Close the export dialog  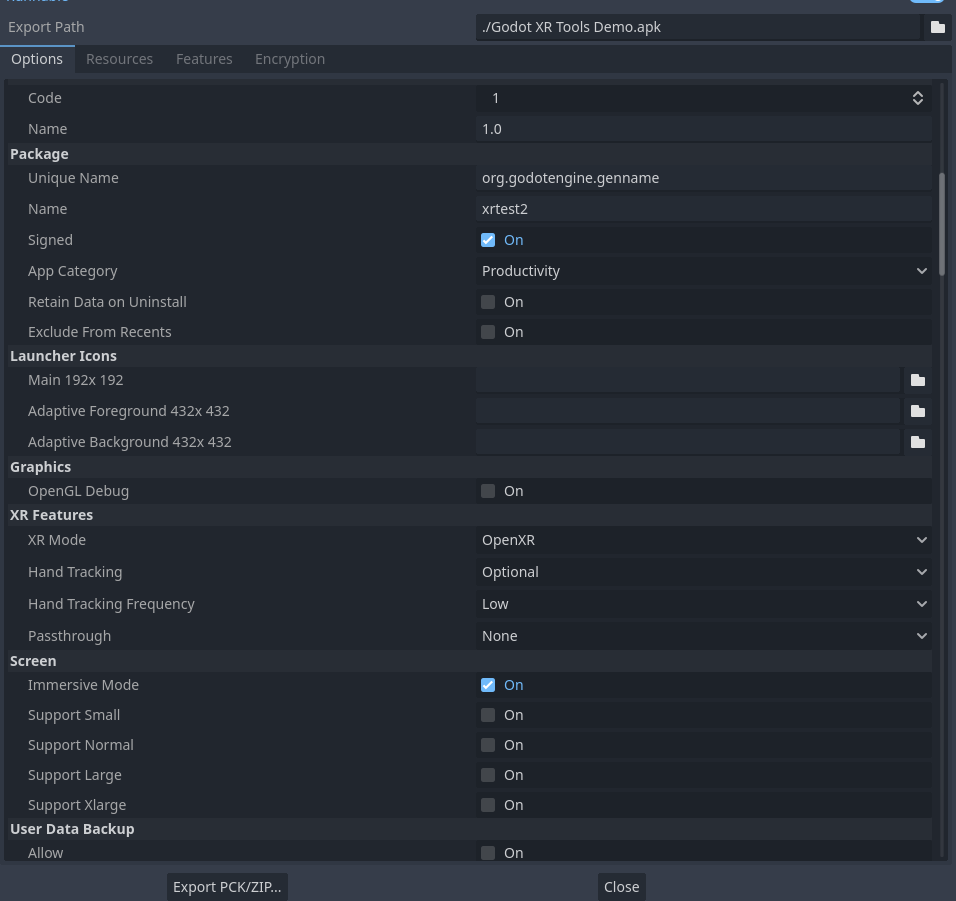click(621, 886)
